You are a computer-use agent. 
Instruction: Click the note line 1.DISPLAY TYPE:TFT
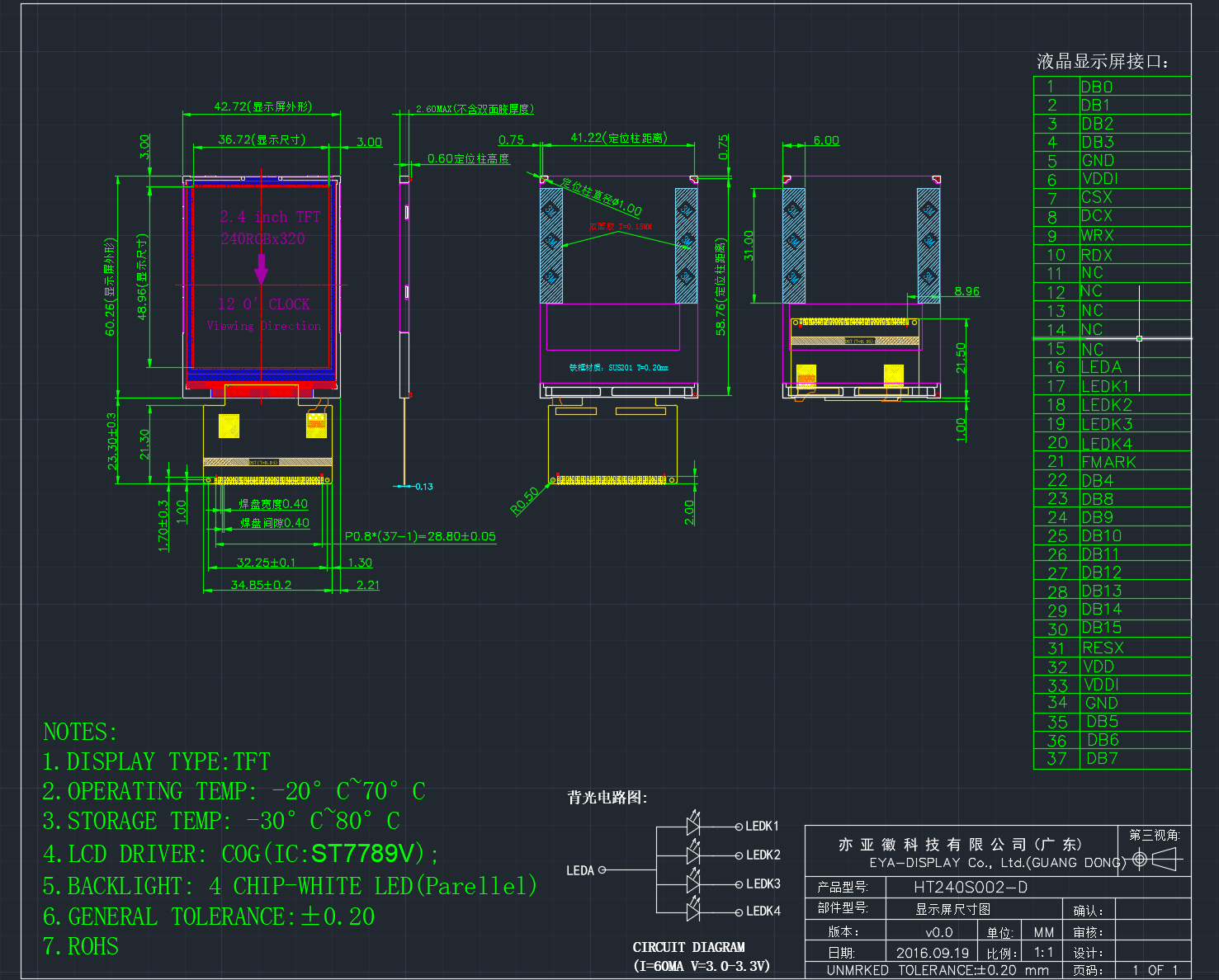pos(156,761)
